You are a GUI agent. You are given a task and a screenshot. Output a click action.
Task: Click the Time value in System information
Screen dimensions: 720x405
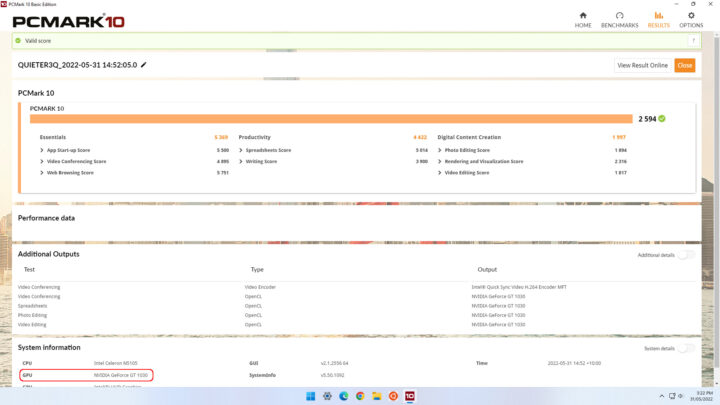574,363
